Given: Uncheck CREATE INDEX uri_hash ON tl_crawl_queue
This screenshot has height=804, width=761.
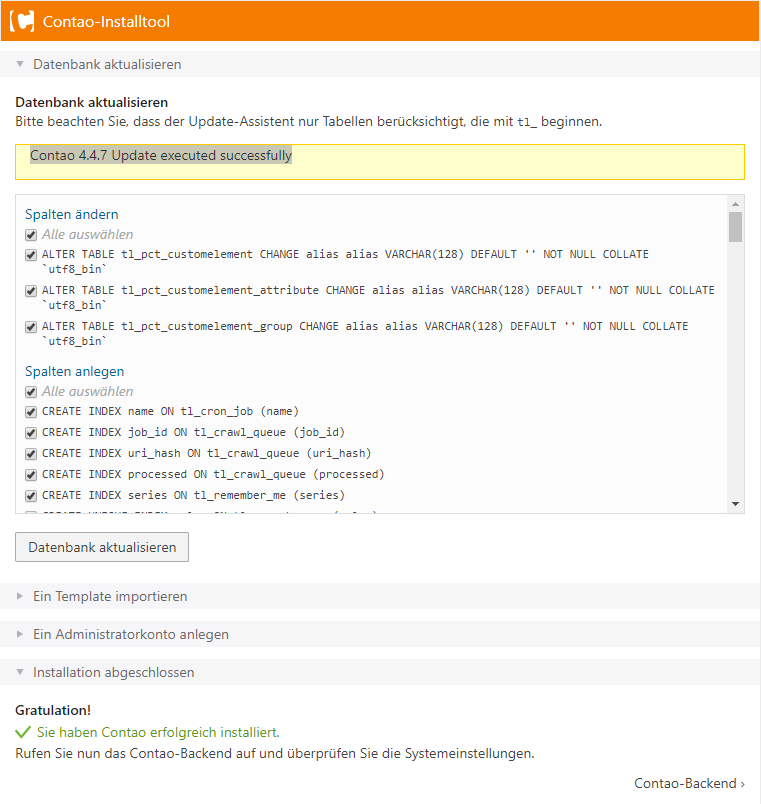Looking at the screenshot, I should click(x=31, y=454).
